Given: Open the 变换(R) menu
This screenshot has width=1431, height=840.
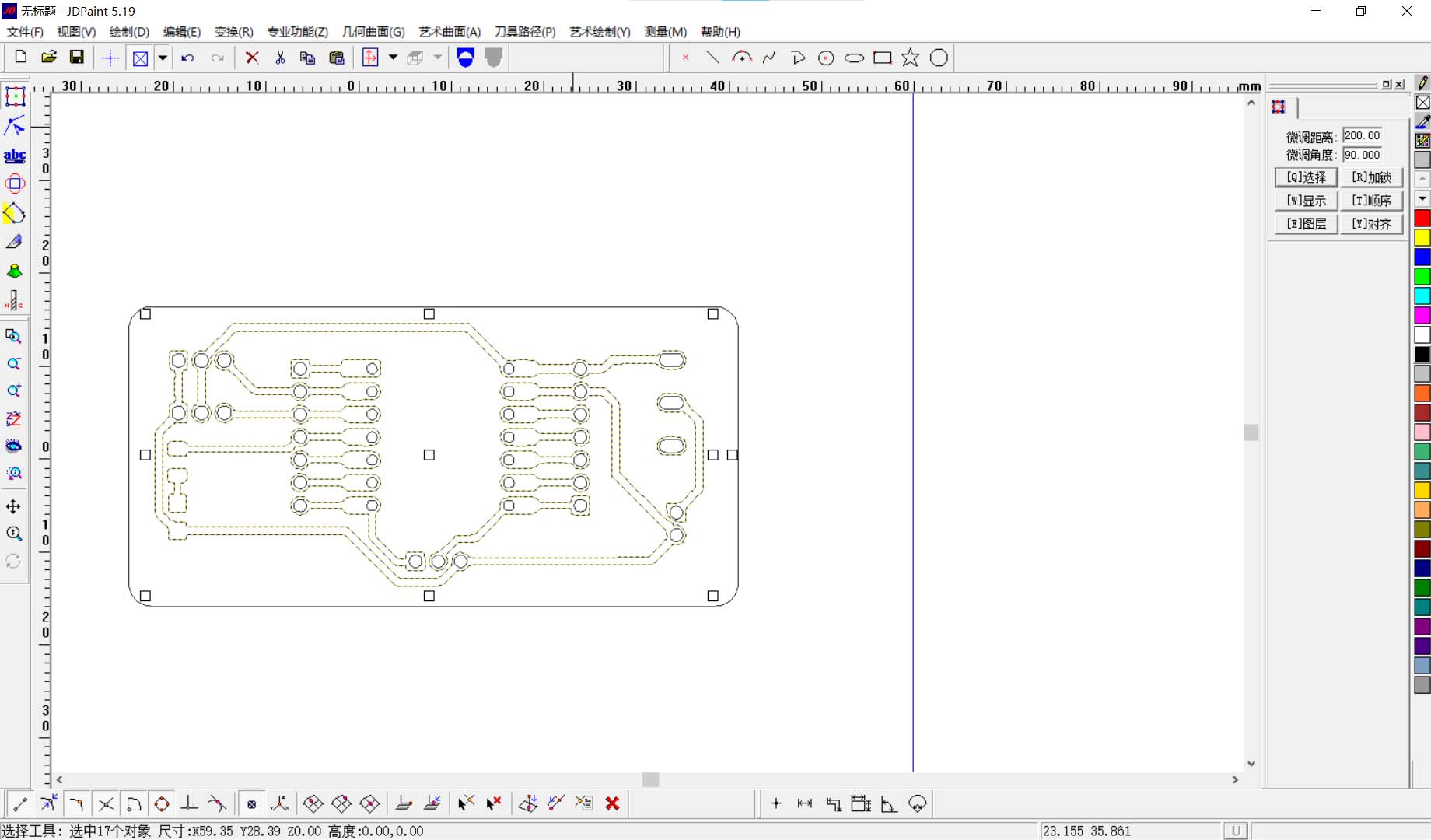Looking at the screenshot, I should click(x=234, y=32).
